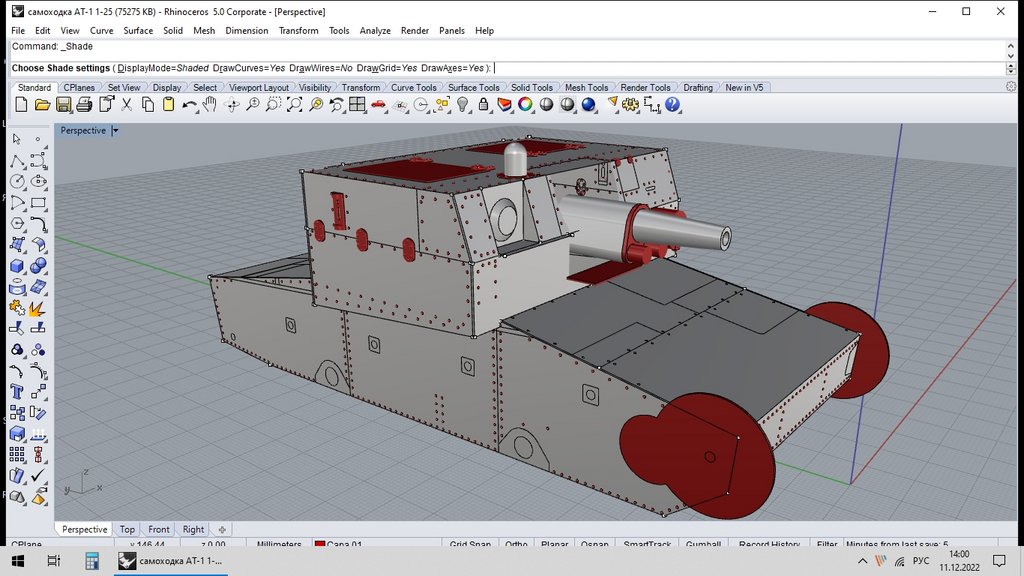Click the Help question mark icon
1024x576 pixels.
coord(673,104)
